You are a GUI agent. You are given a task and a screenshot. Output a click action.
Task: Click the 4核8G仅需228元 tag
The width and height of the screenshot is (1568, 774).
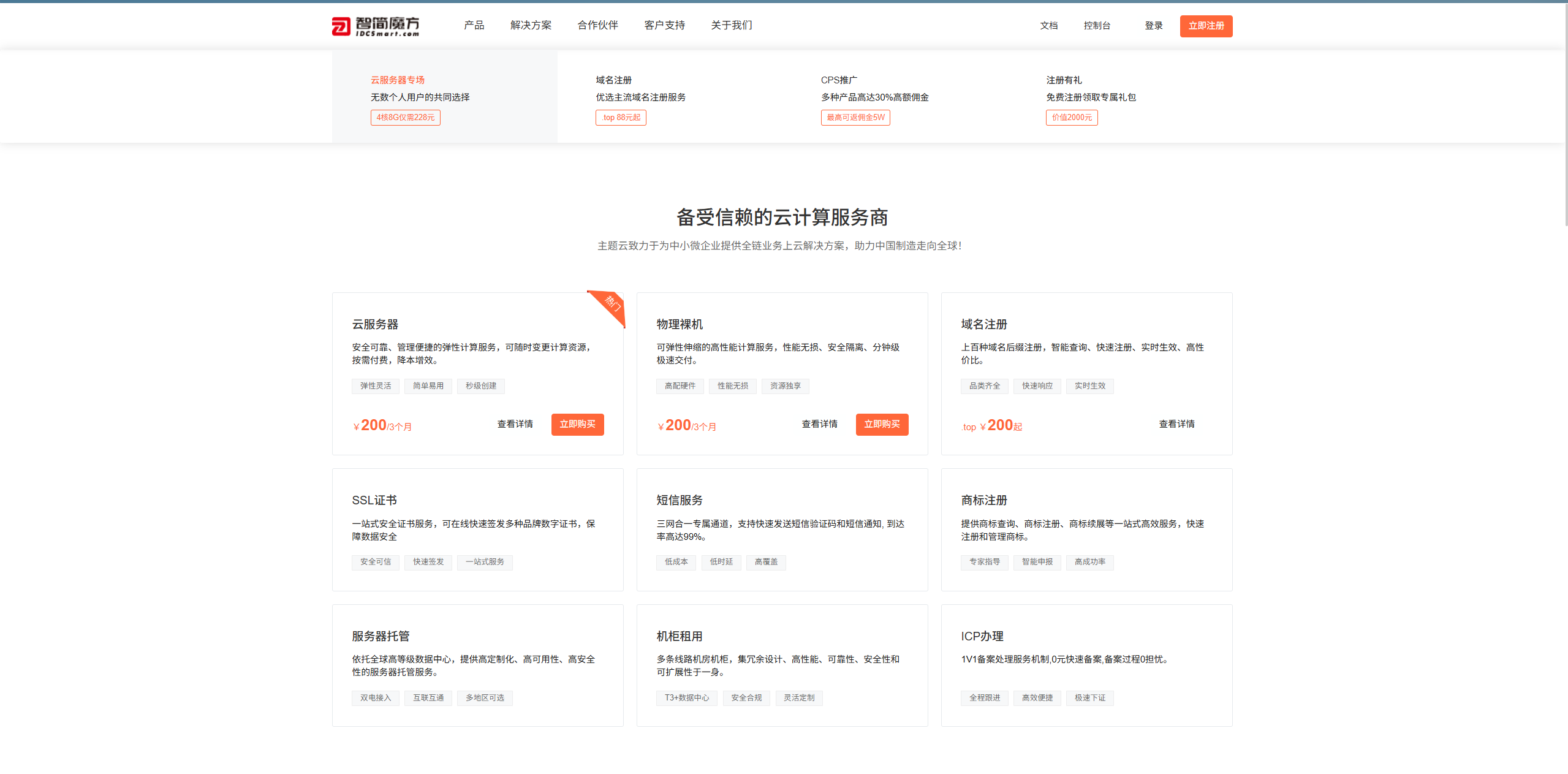pos(405,118)
